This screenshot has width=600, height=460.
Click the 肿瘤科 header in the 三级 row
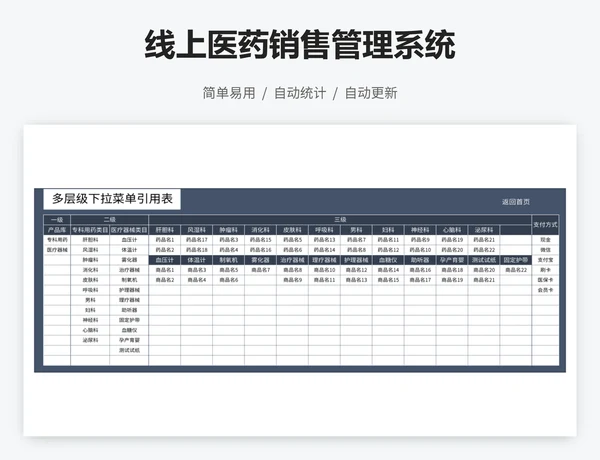pos(228,230)
